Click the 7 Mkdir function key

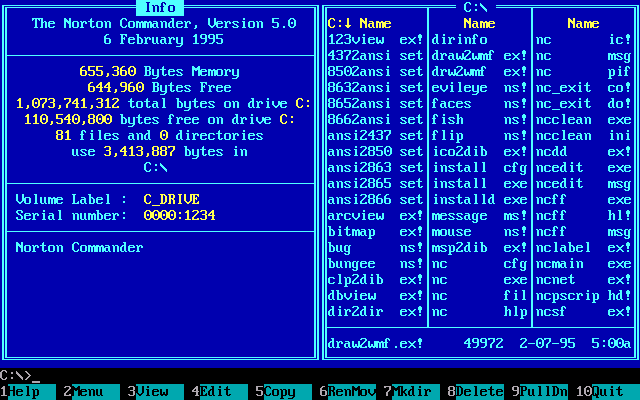407,392
